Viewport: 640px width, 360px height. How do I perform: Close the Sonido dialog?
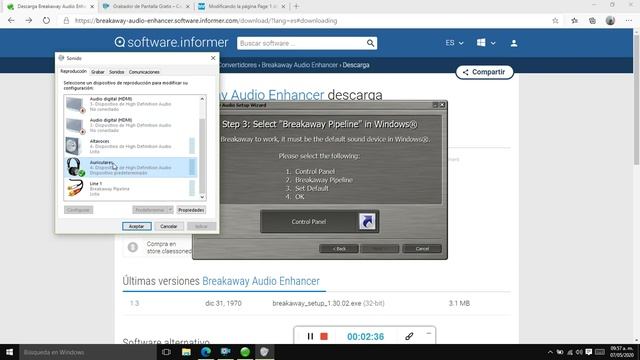tap(213, 58)
